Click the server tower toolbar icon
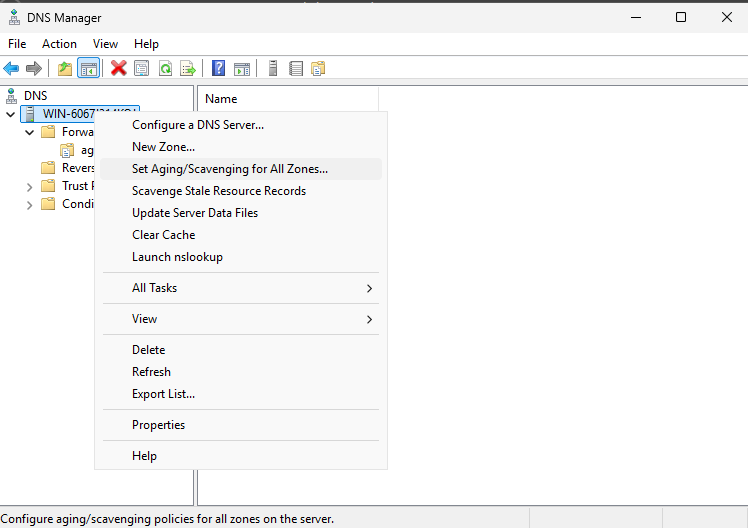The width and height of the screenshot is (748, 528). pyautogui.click(x=273, y=68)
